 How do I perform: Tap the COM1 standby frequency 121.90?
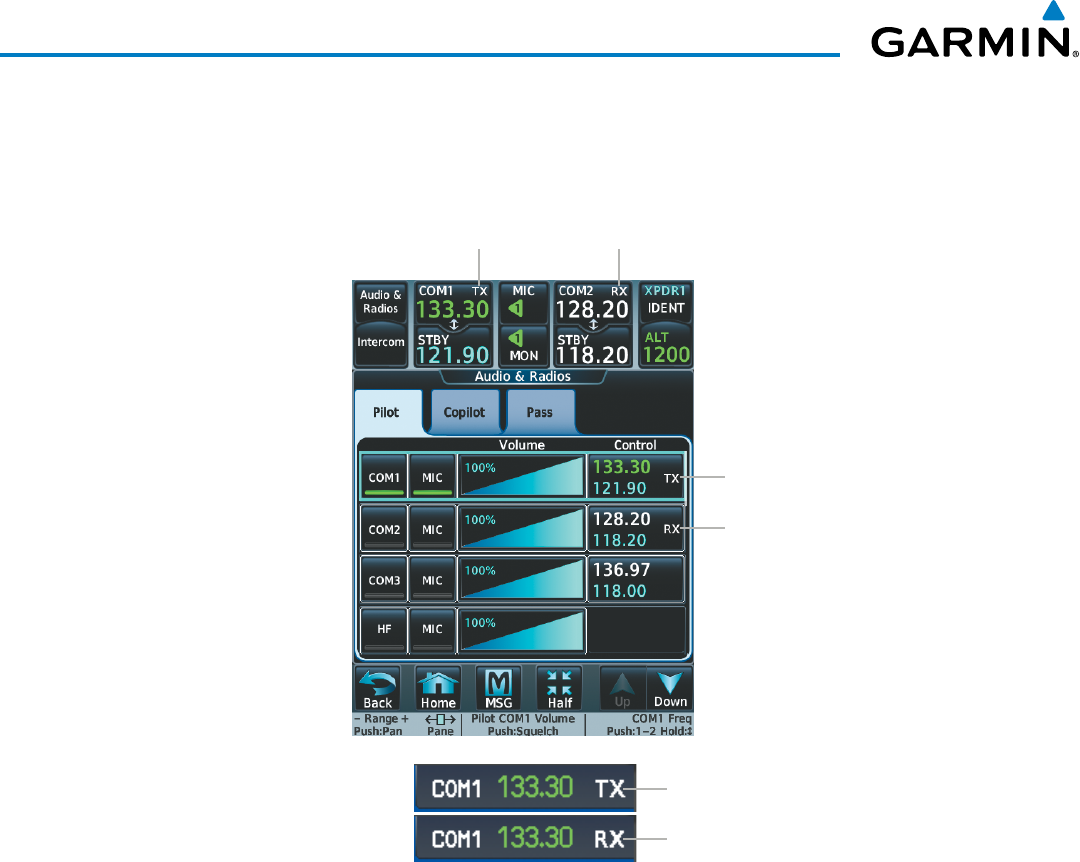(453, 347)
